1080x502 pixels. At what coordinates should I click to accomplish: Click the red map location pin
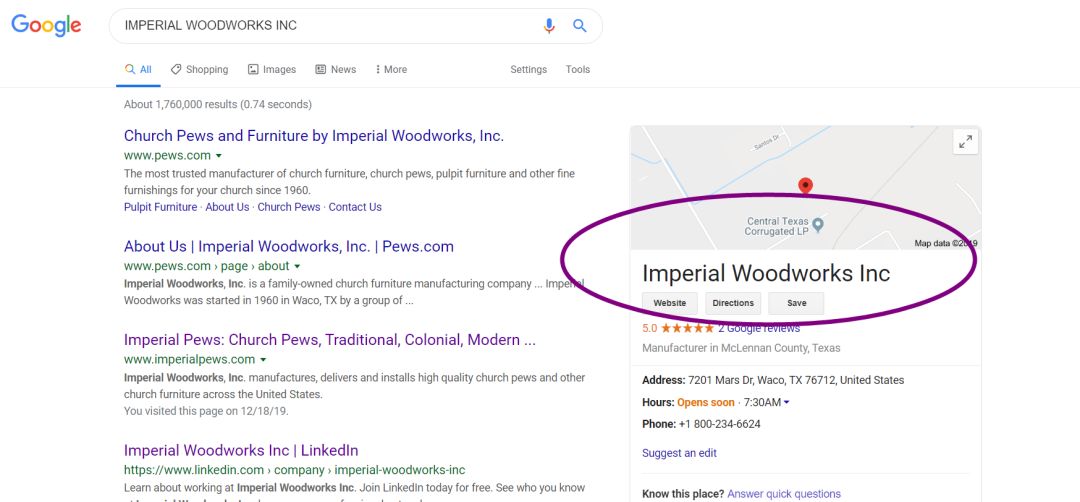coord(805,186)
